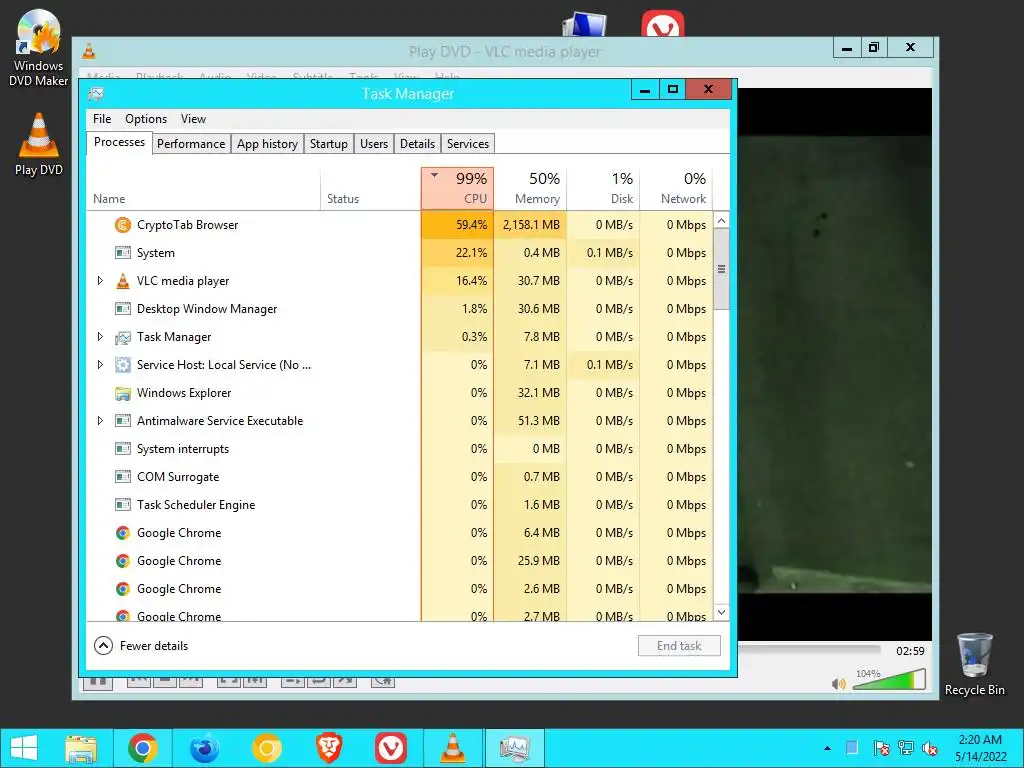This screenshot has height=768, width=1024.
Task: Launch the Vivaldi browser taskbar icon
Action: pyautogui.click(x=391, y=748)
